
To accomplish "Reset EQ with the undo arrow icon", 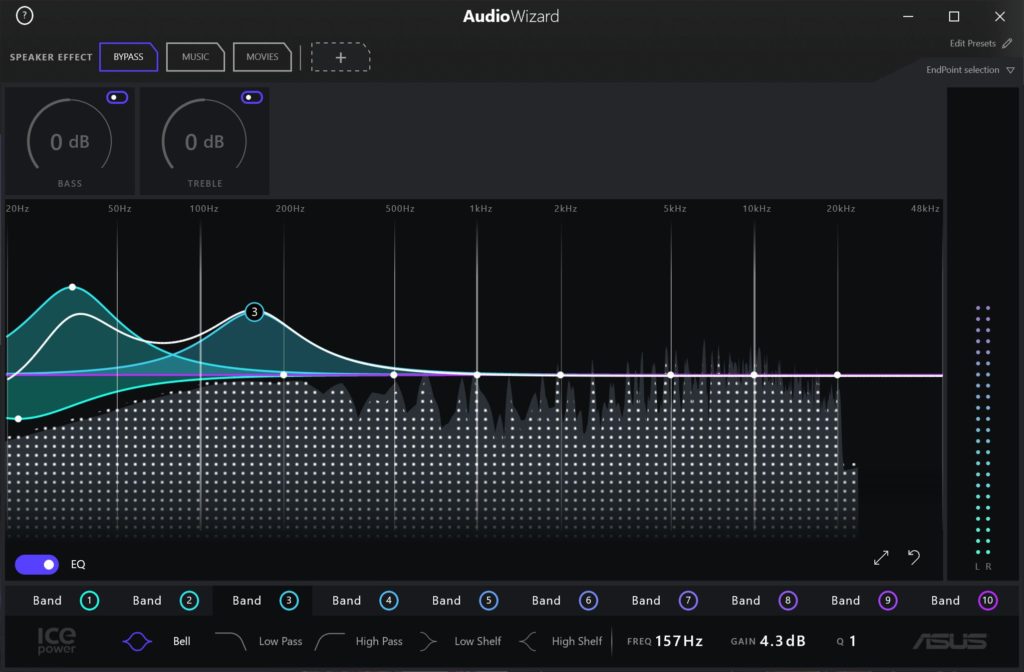I will click(914, 557).
